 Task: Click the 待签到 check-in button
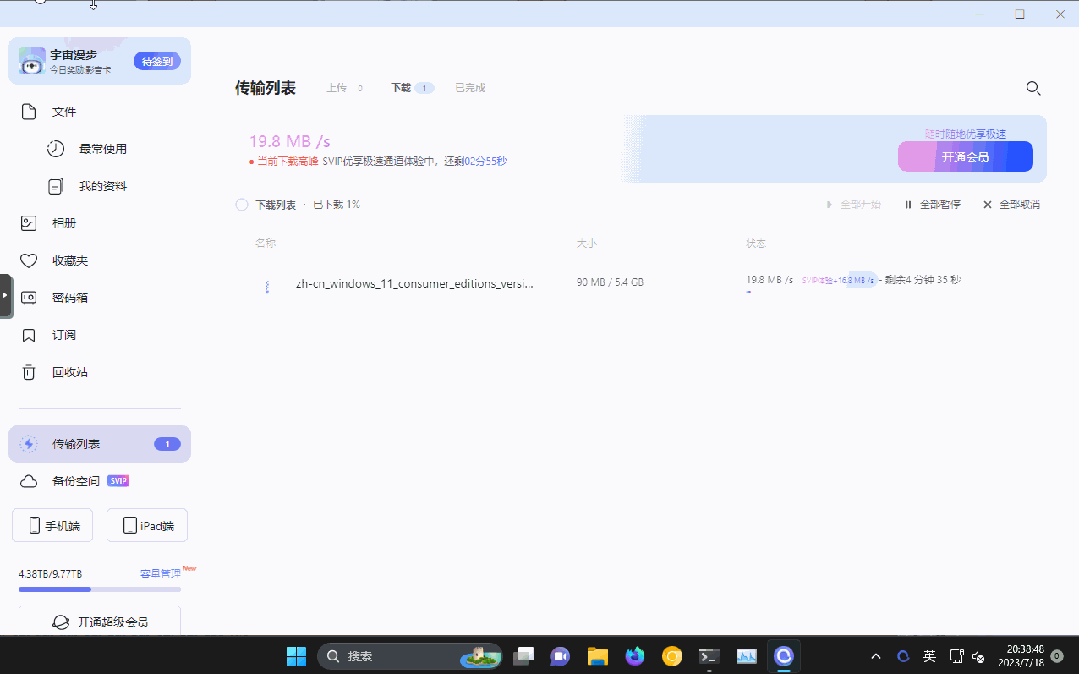point(157,61)
